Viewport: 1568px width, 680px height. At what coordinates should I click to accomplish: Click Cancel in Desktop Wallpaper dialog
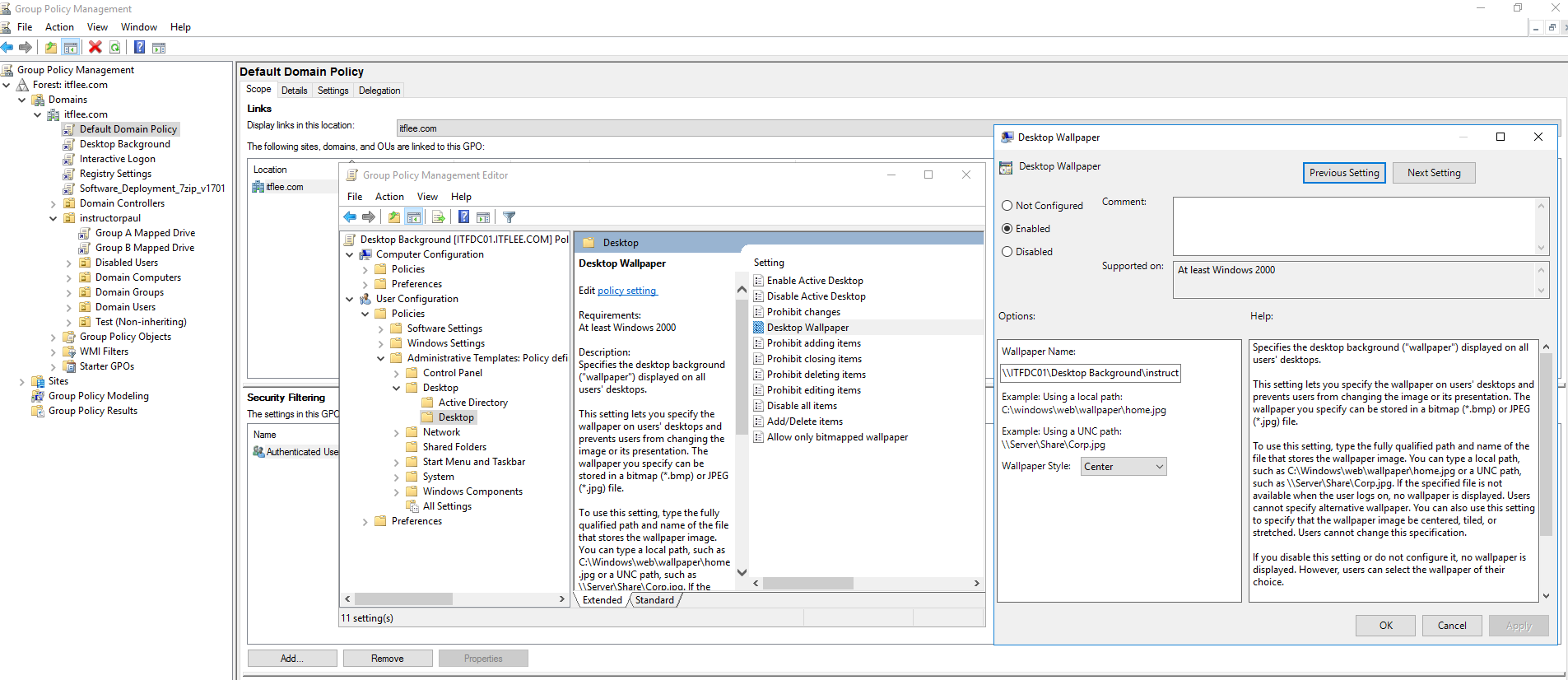(x=1452, y=626)
